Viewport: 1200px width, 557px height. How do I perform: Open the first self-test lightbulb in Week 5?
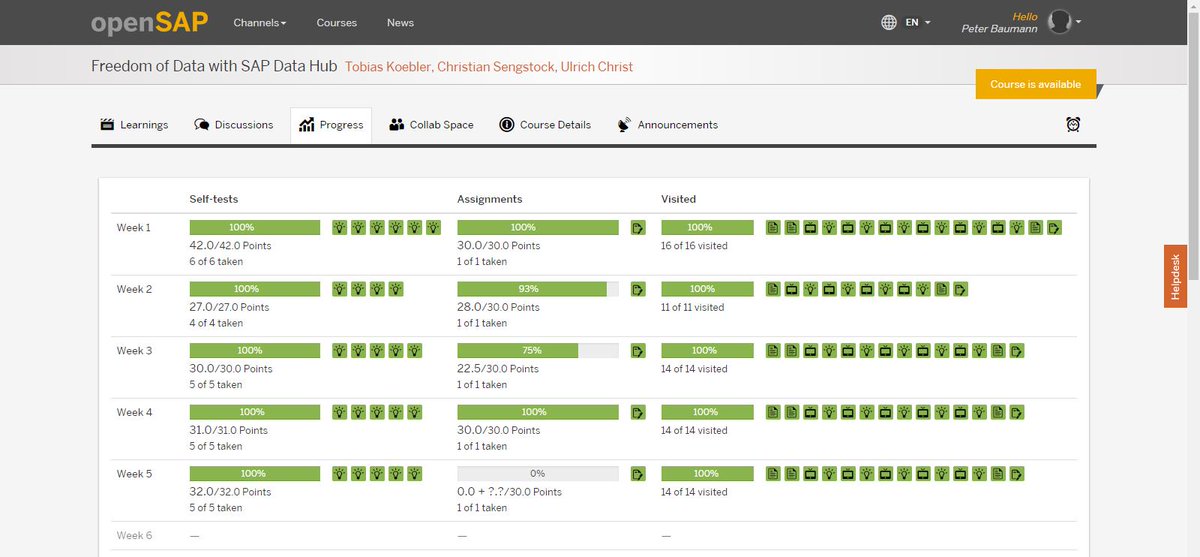click(x=339, y=474)
